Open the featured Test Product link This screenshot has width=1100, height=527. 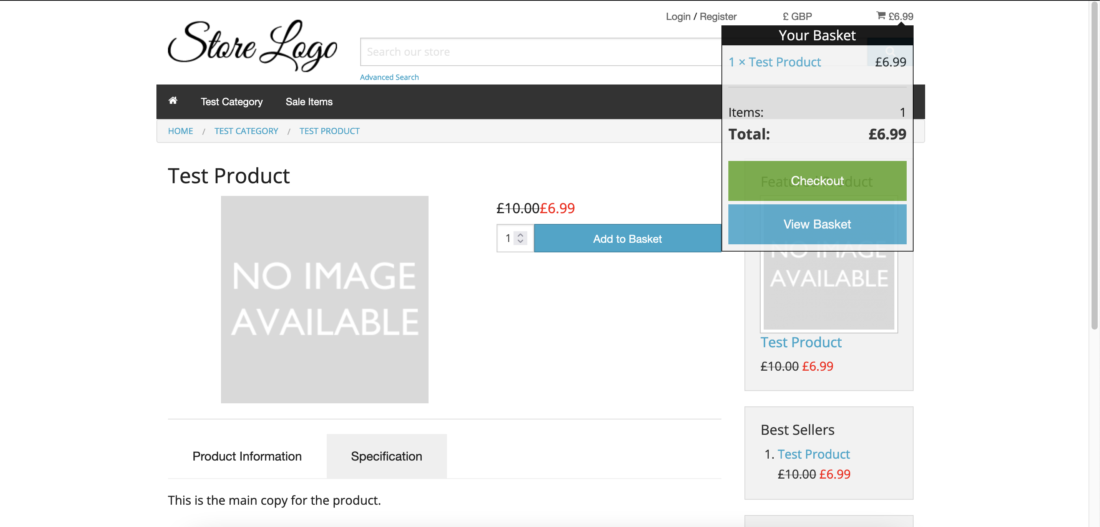(801, 342)
